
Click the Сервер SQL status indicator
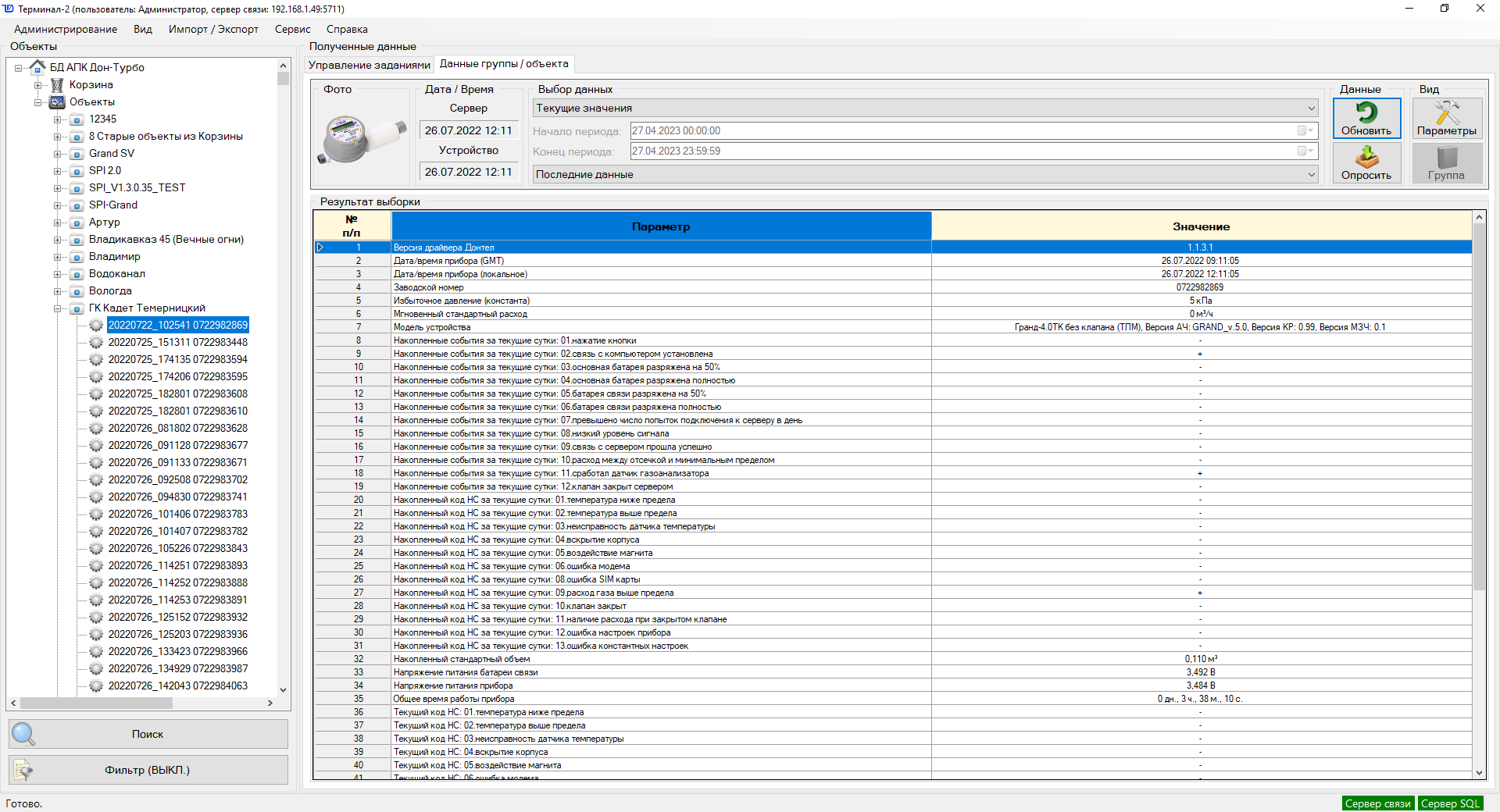pyautogui.click(x=1449, y=803)
